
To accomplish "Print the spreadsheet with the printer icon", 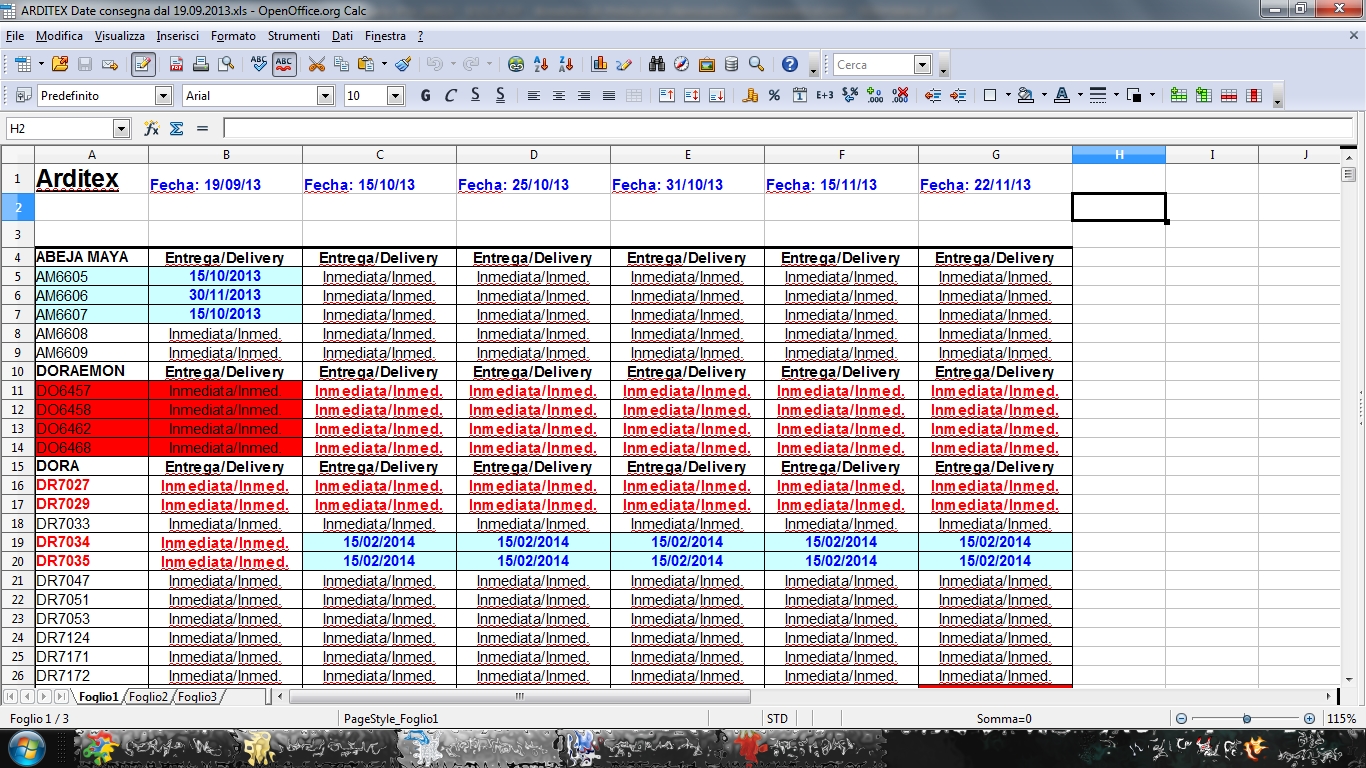I will pyautogui.click(x=201, y=65).
